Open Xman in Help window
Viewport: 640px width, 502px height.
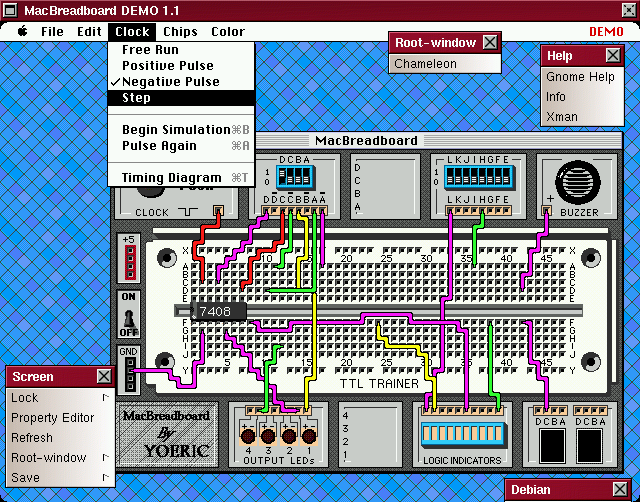click(582, 117)
